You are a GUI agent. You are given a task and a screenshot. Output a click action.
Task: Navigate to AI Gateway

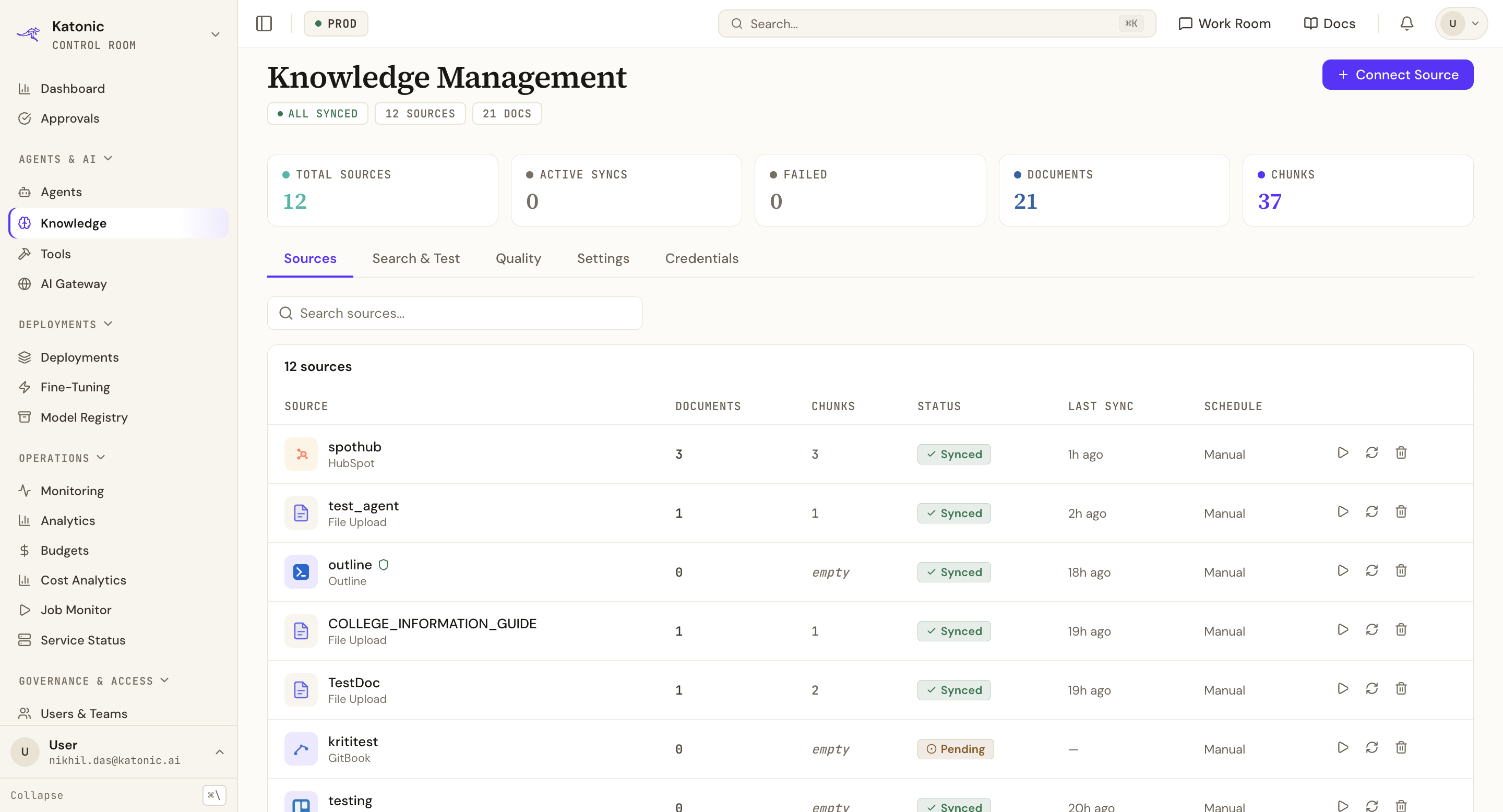pos(118,283)
